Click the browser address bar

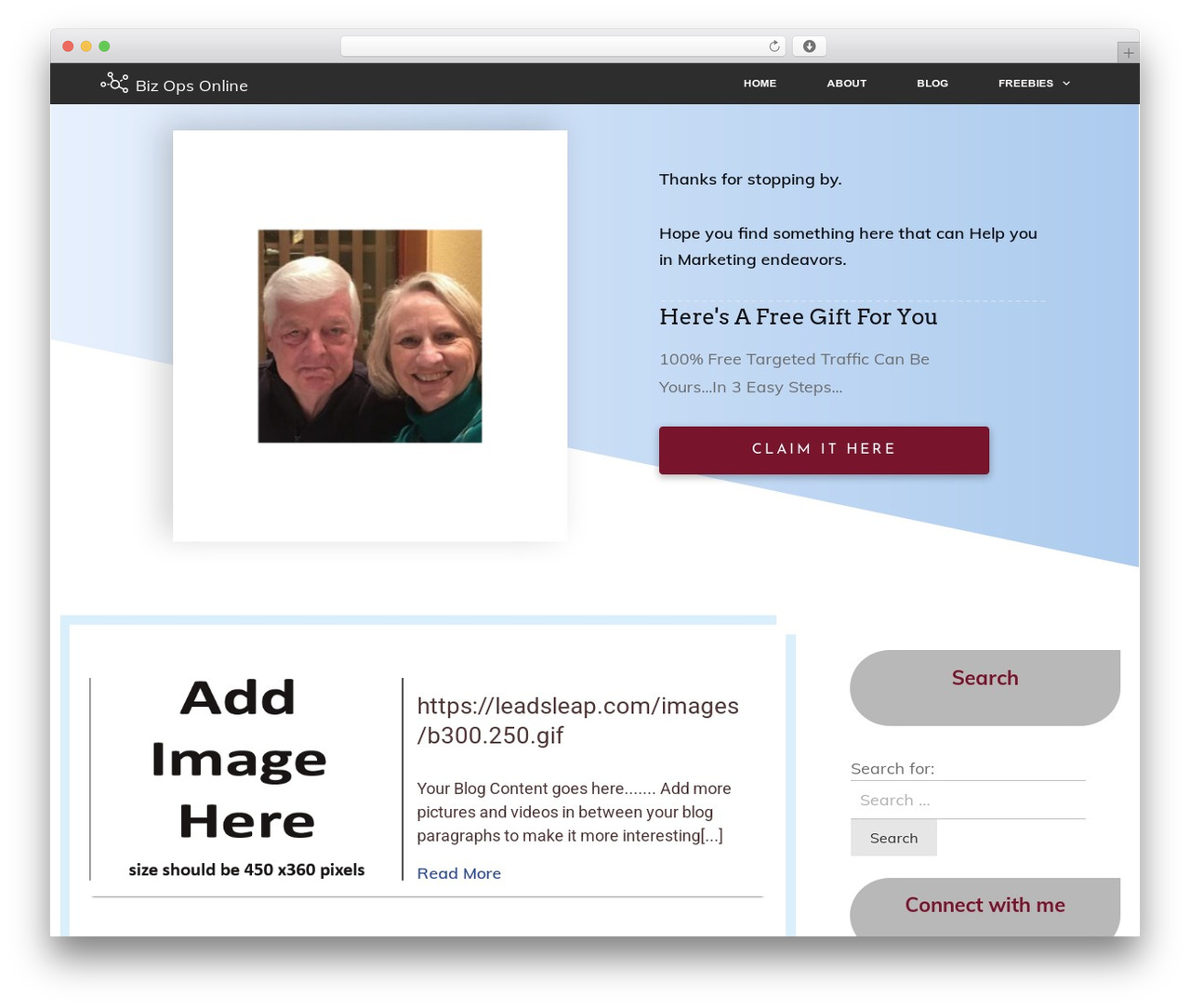tap(563, 46)
